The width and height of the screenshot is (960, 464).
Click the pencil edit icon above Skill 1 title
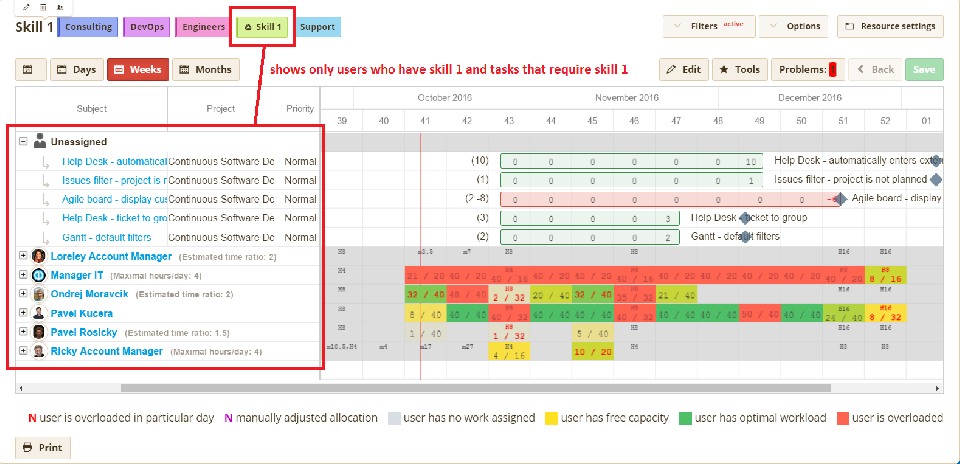26,7
